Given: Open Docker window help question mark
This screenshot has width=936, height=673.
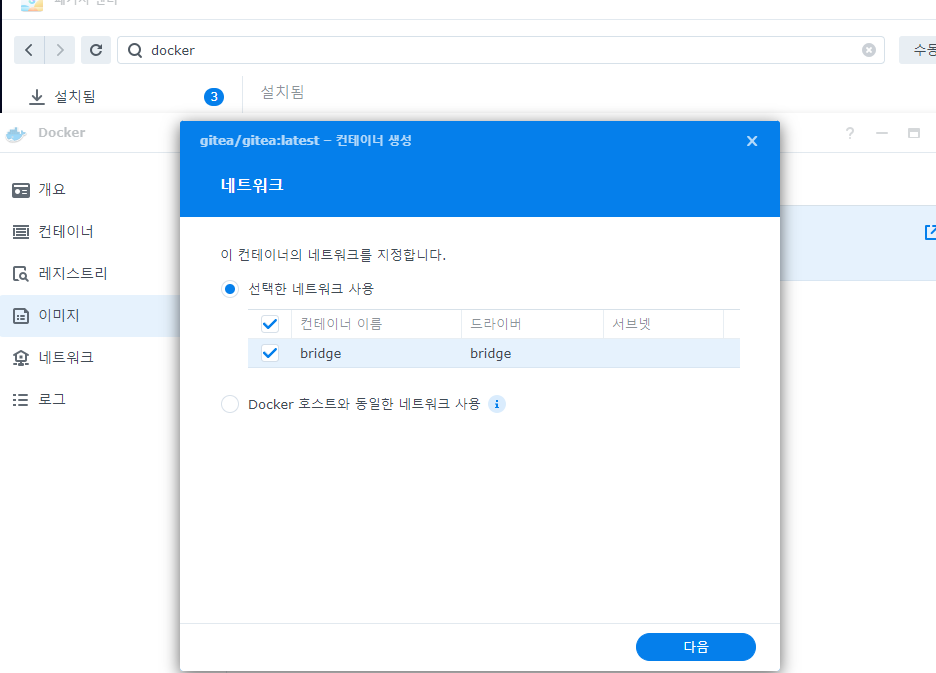Looking at the screenshot, I should tap(850, 133).
